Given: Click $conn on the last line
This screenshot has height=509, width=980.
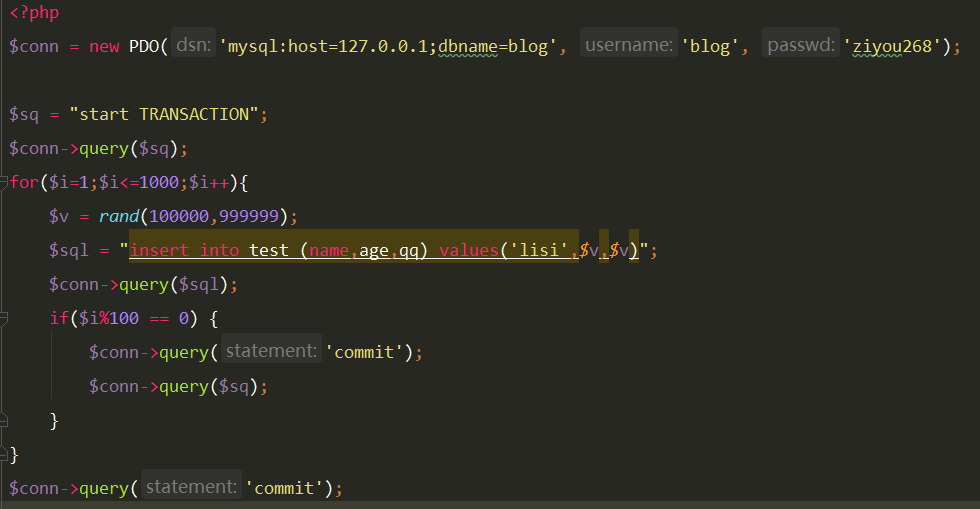Looking at the screenshot, I should pos(34,488).
